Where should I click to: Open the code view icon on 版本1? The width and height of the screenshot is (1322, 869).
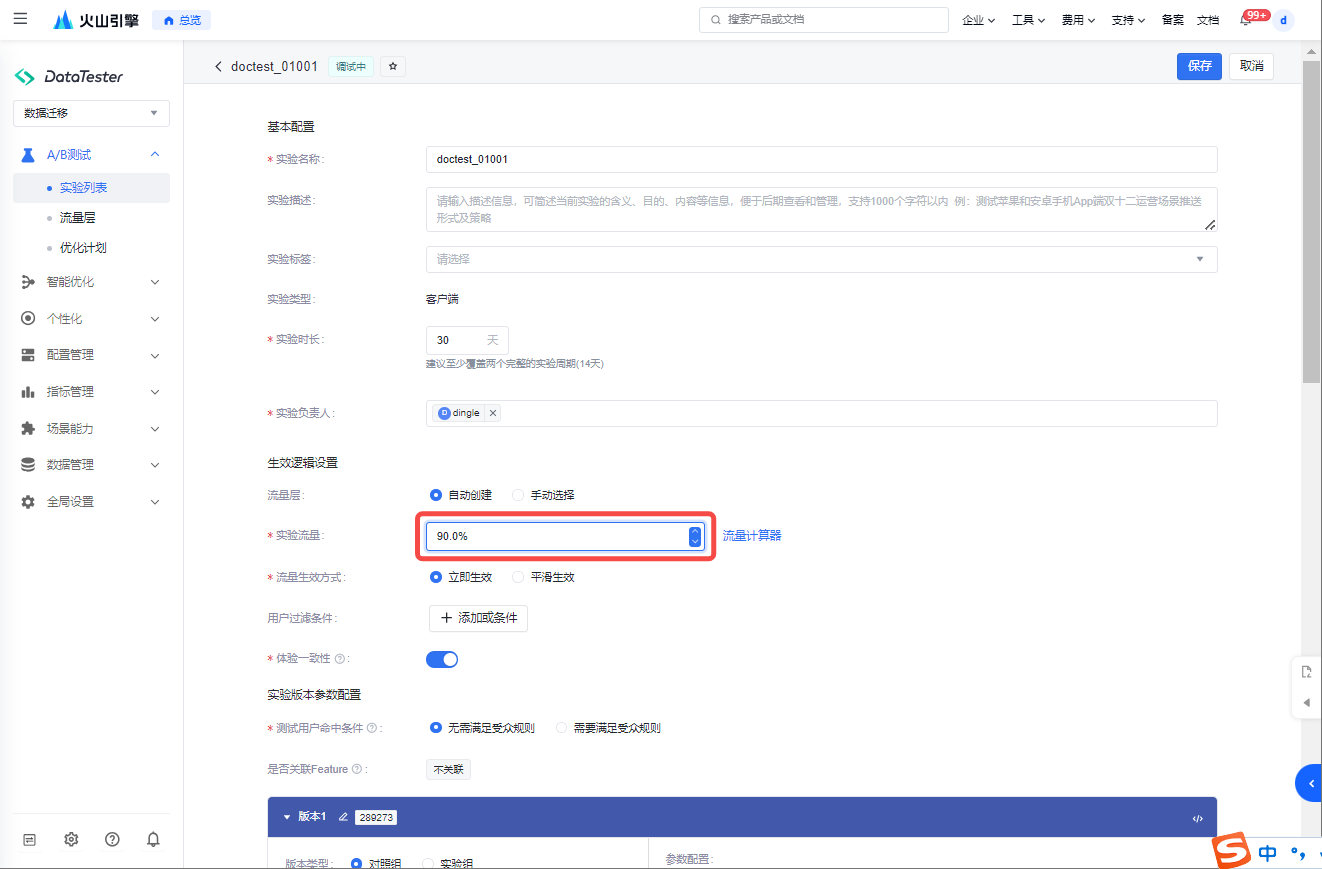click(x=1197, y=818)
